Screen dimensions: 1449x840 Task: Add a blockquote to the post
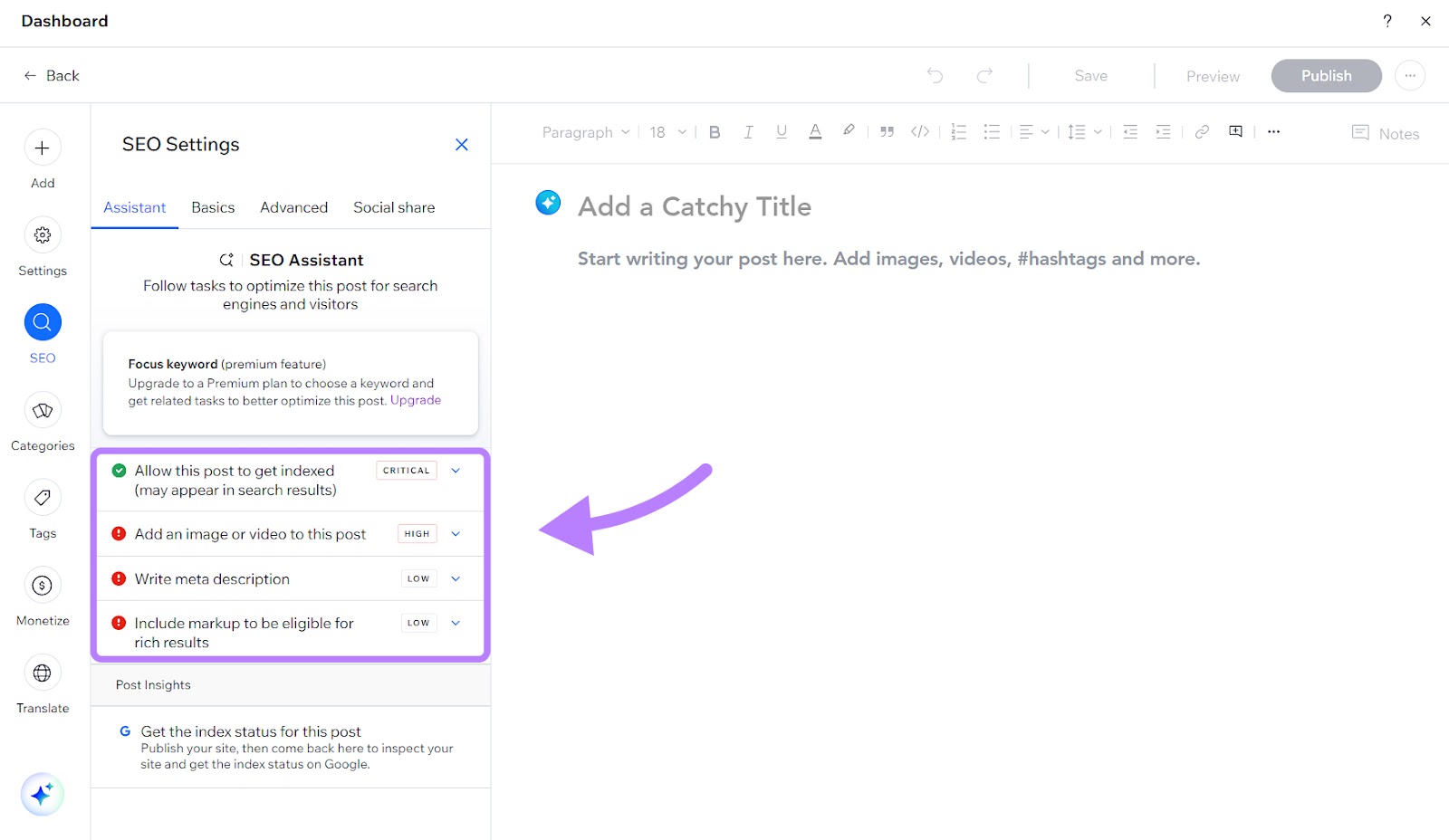click(887, 132)
